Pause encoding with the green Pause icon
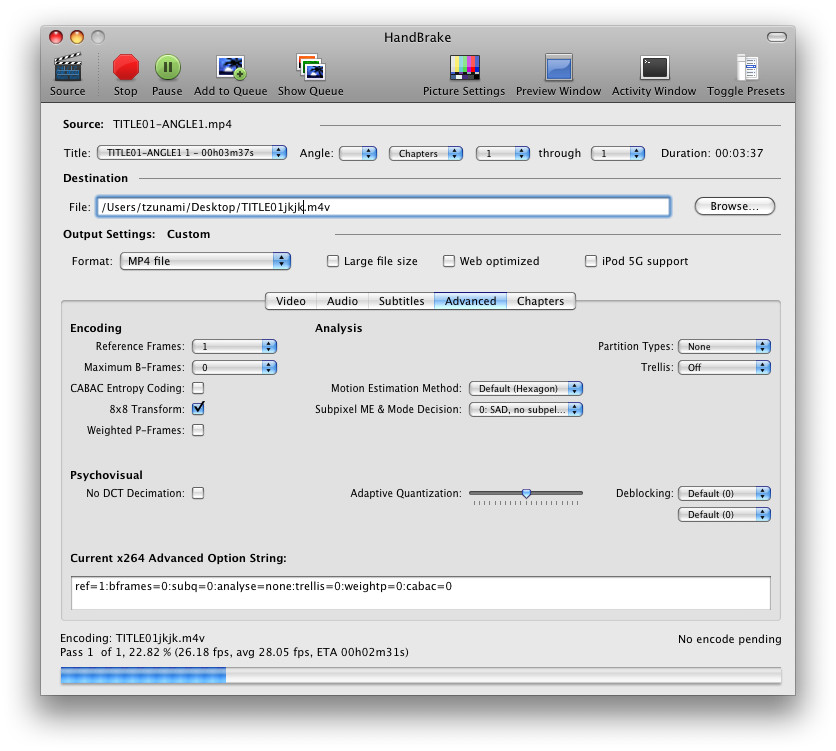 point(167,67)
